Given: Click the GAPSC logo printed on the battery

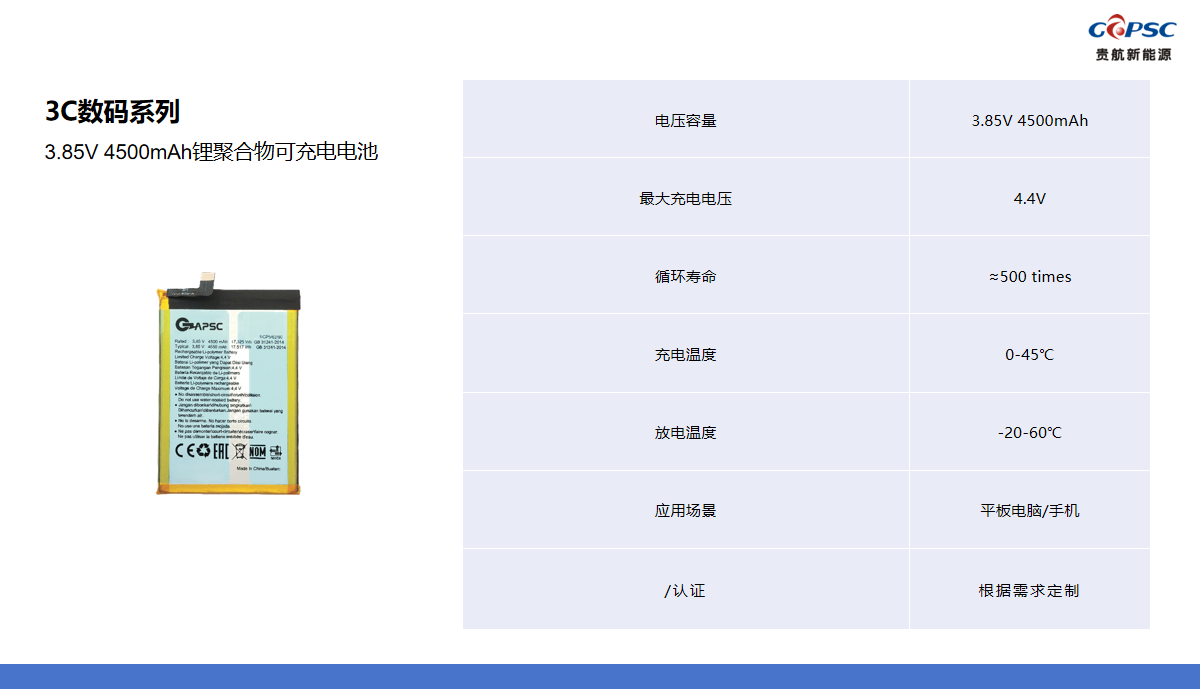Looking at the screenshot, I should 200,324.
